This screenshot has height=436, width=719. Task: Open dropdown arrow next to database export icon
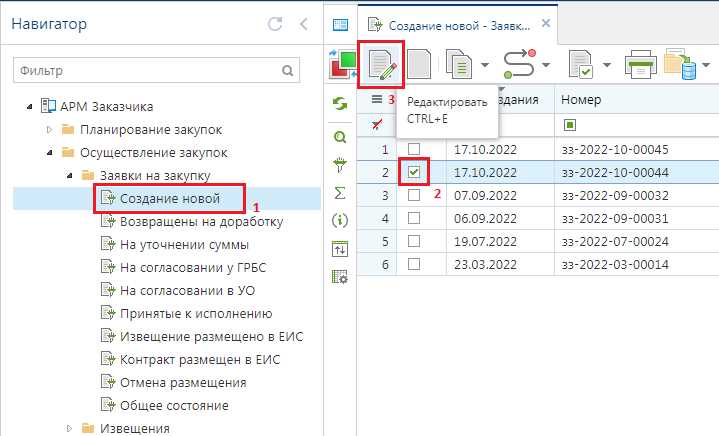(x=707, y=65)
